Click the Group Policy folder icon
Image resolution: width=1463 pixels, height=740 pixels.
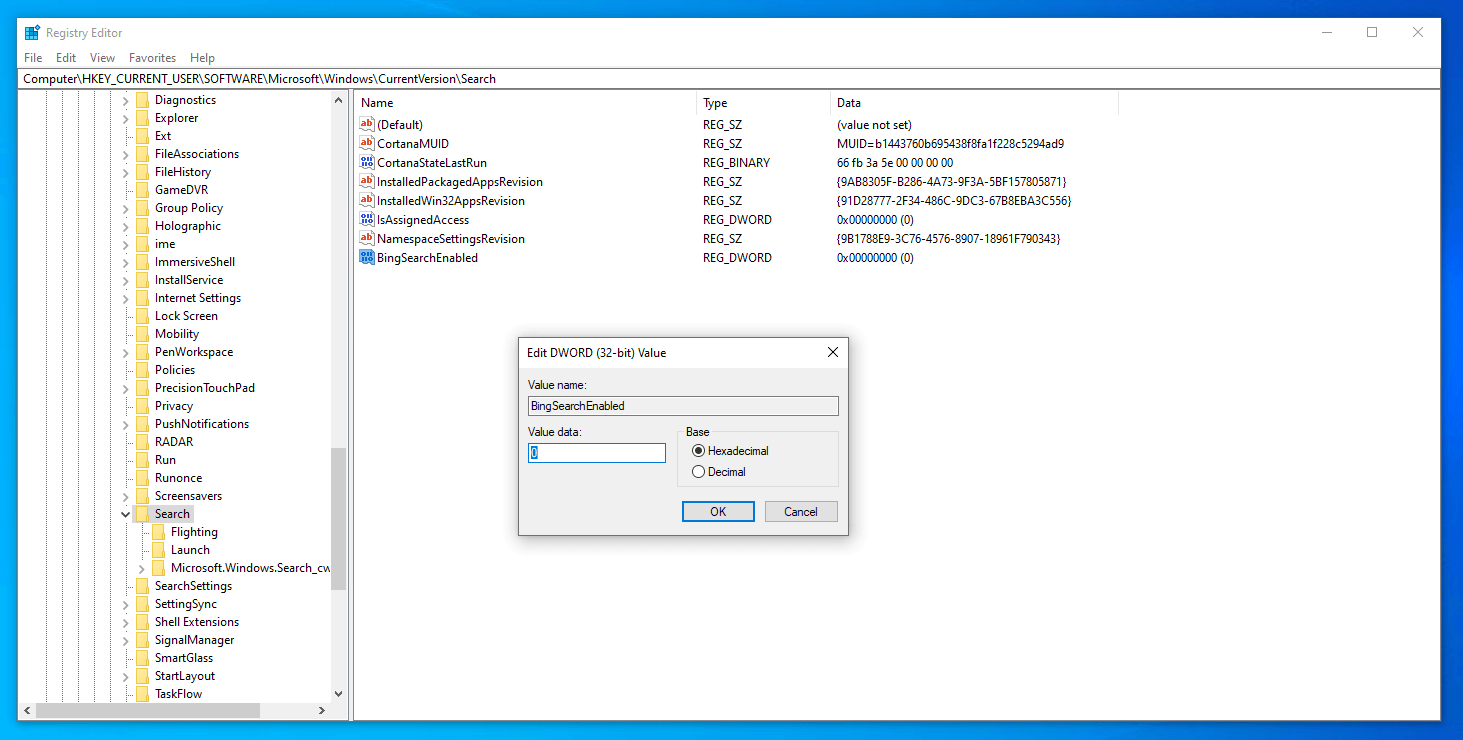[142, 208]
